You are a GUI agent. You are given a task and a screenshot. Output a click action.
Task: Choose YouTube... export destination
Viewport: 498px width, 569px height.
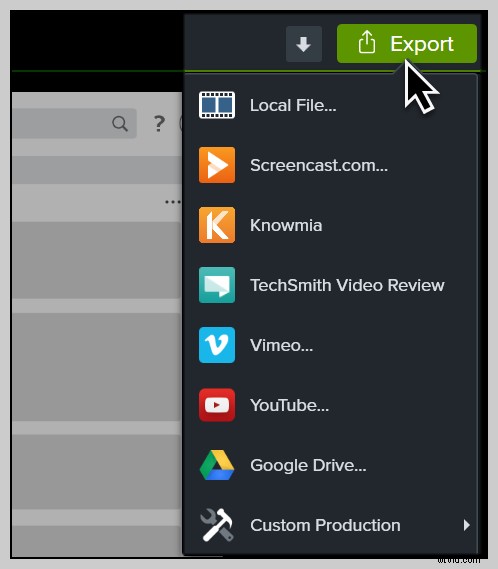330,405
